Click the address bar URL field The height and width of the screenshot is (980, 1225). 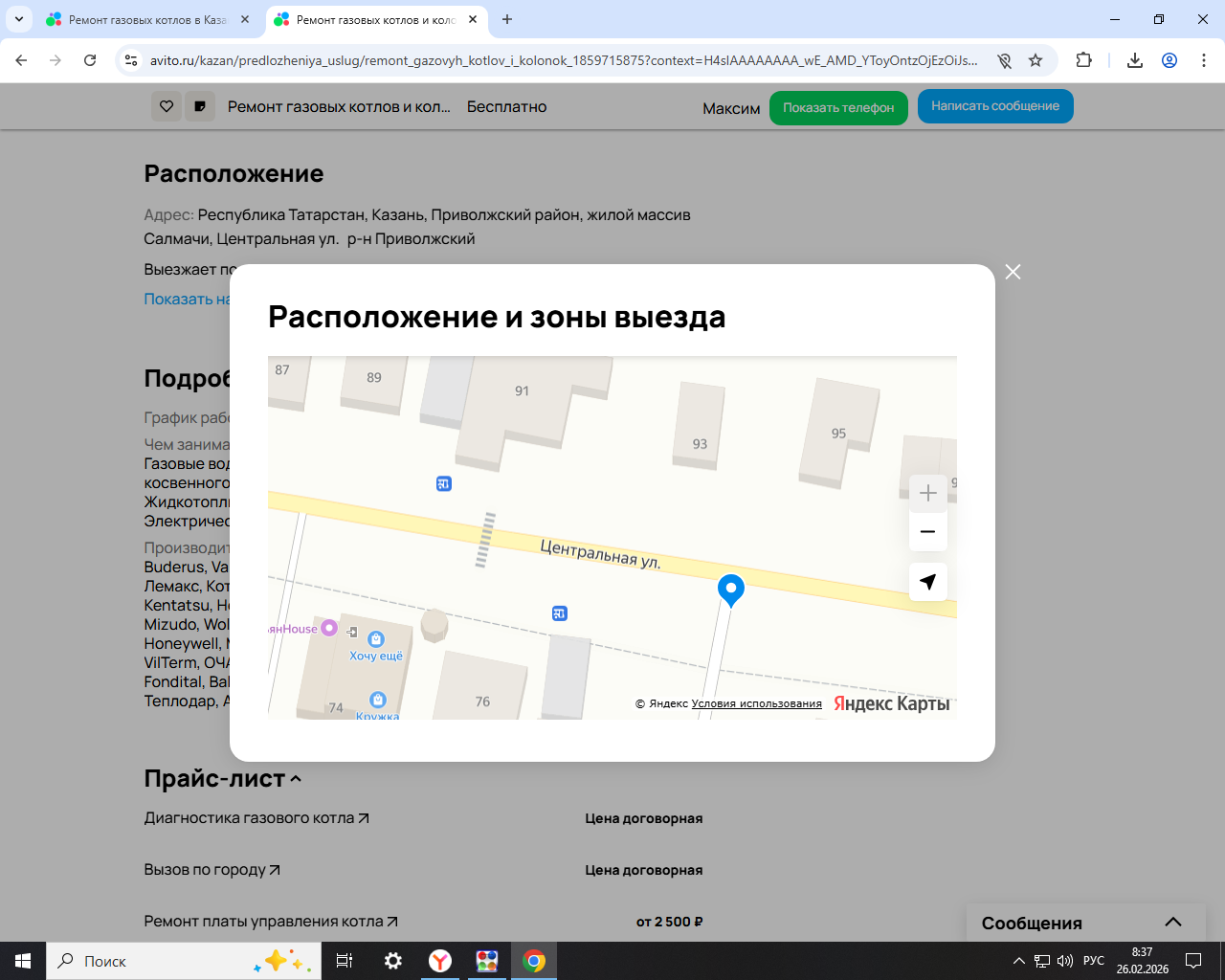pos(563,60)
